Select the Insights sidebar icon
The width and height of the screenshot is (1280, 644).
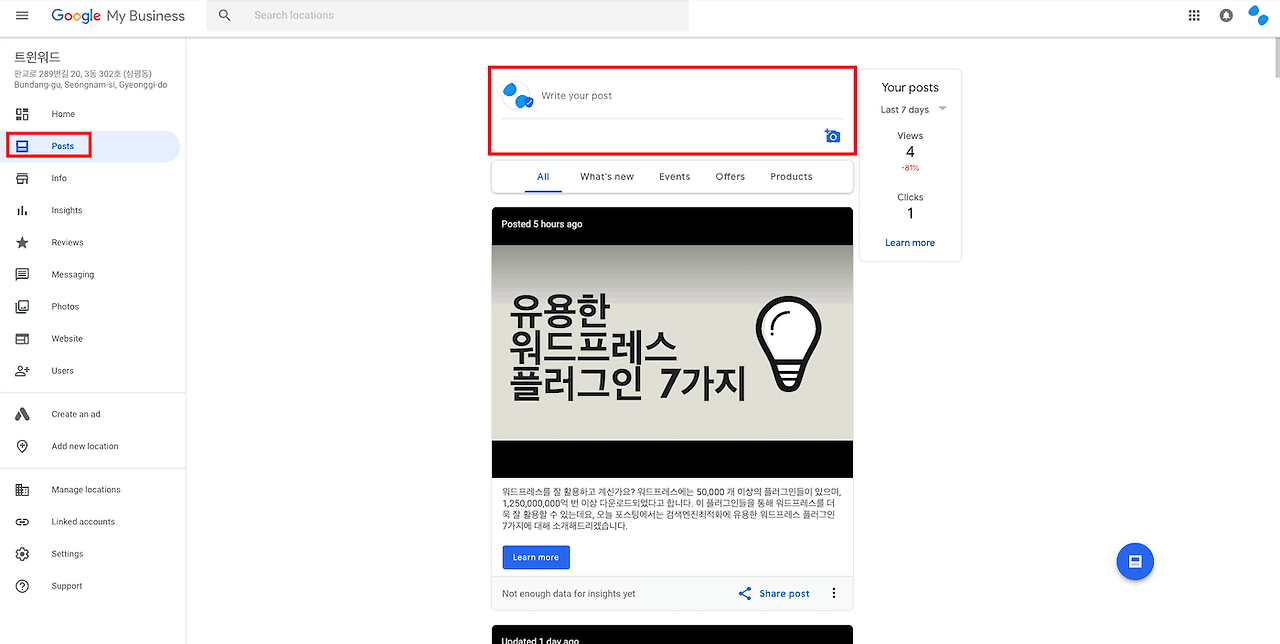tap(23, 210)
